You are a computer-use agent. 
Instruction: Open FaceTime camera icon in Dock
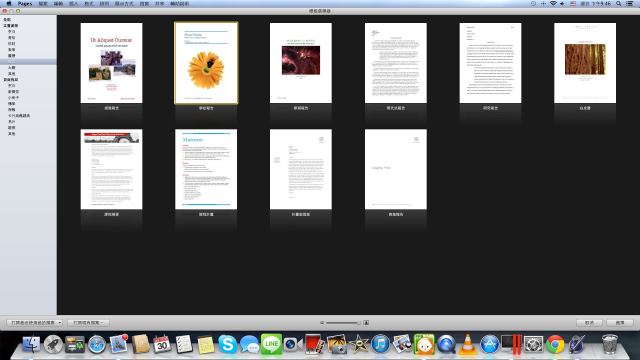click(x=293, y=344)
